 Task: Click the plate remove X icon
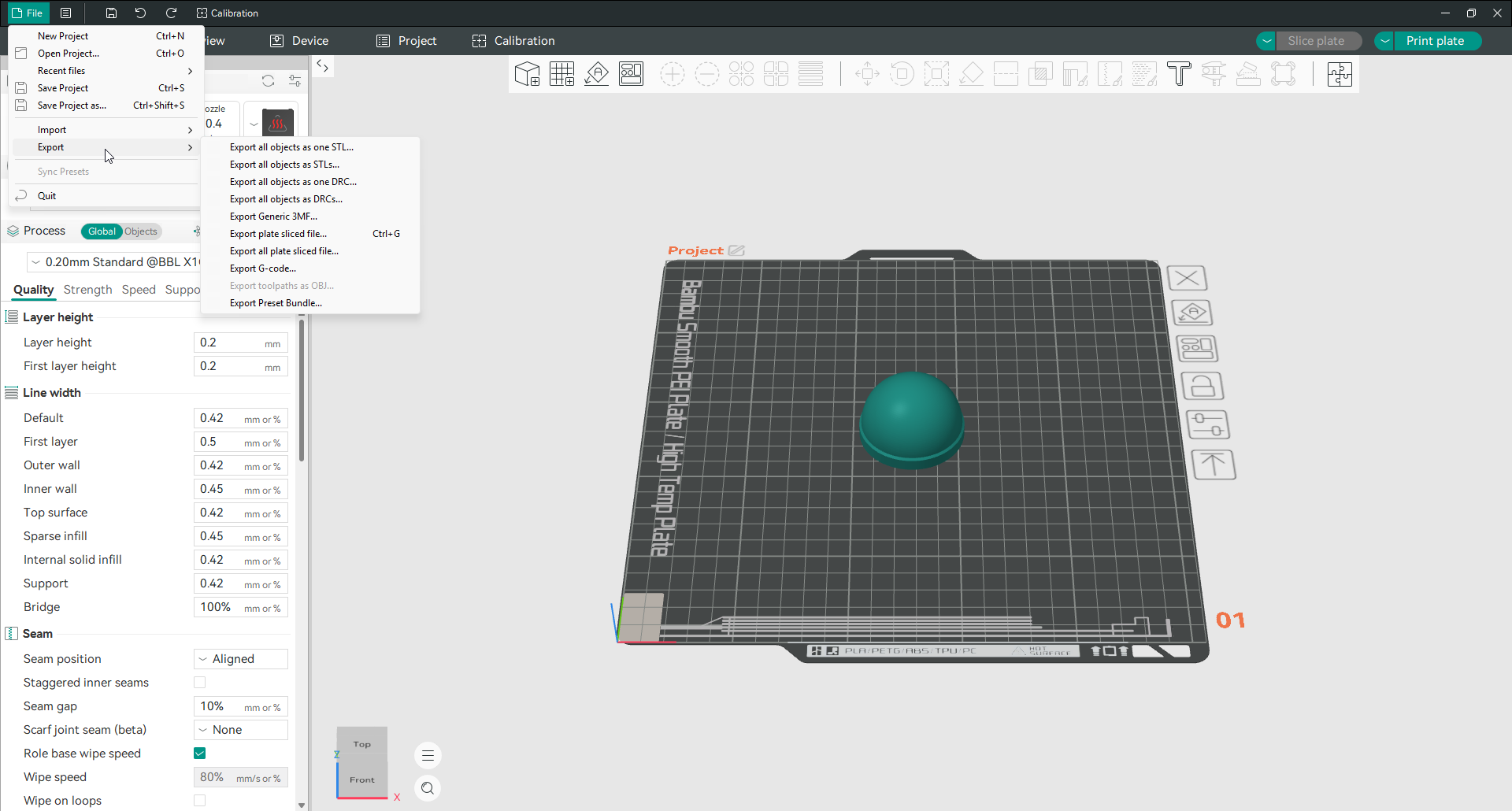[1187, 278]
